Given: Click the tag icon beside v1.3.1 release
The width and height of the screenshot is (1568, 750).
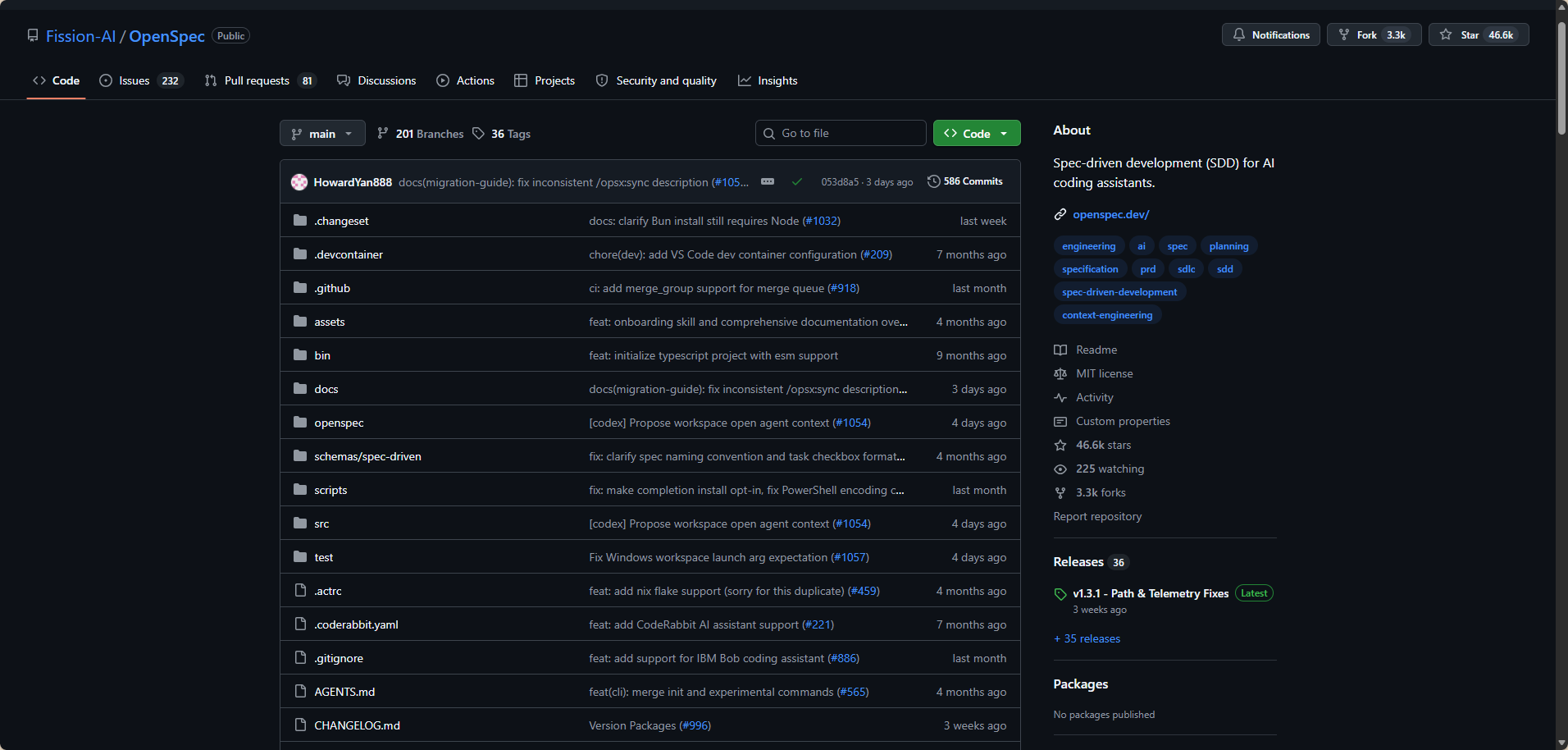Looking at the screenshot, I should [1060, 594].
